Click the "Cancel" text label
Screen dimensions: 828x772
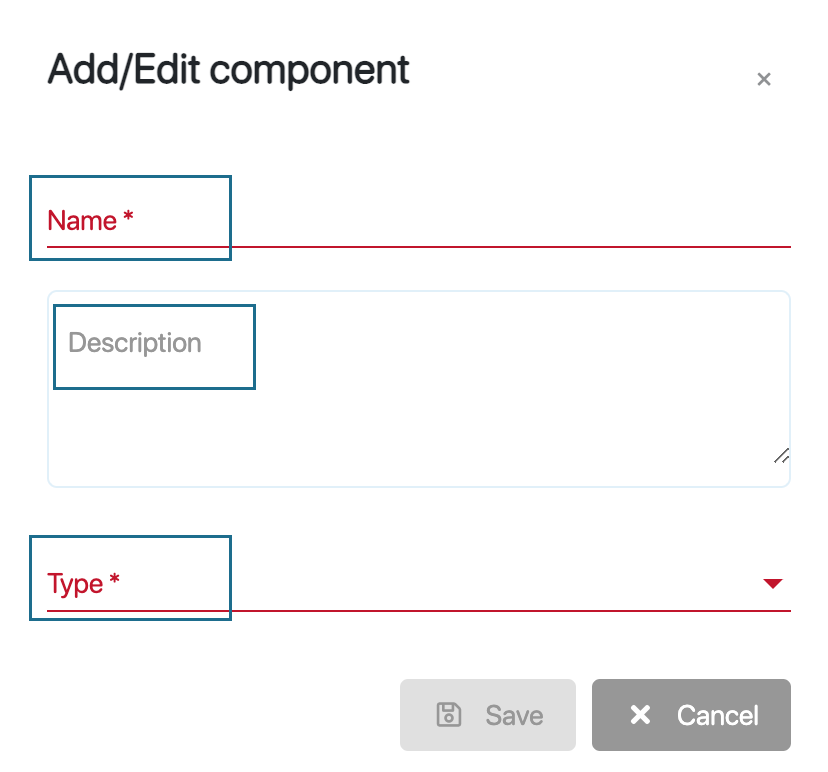(717, 716)
